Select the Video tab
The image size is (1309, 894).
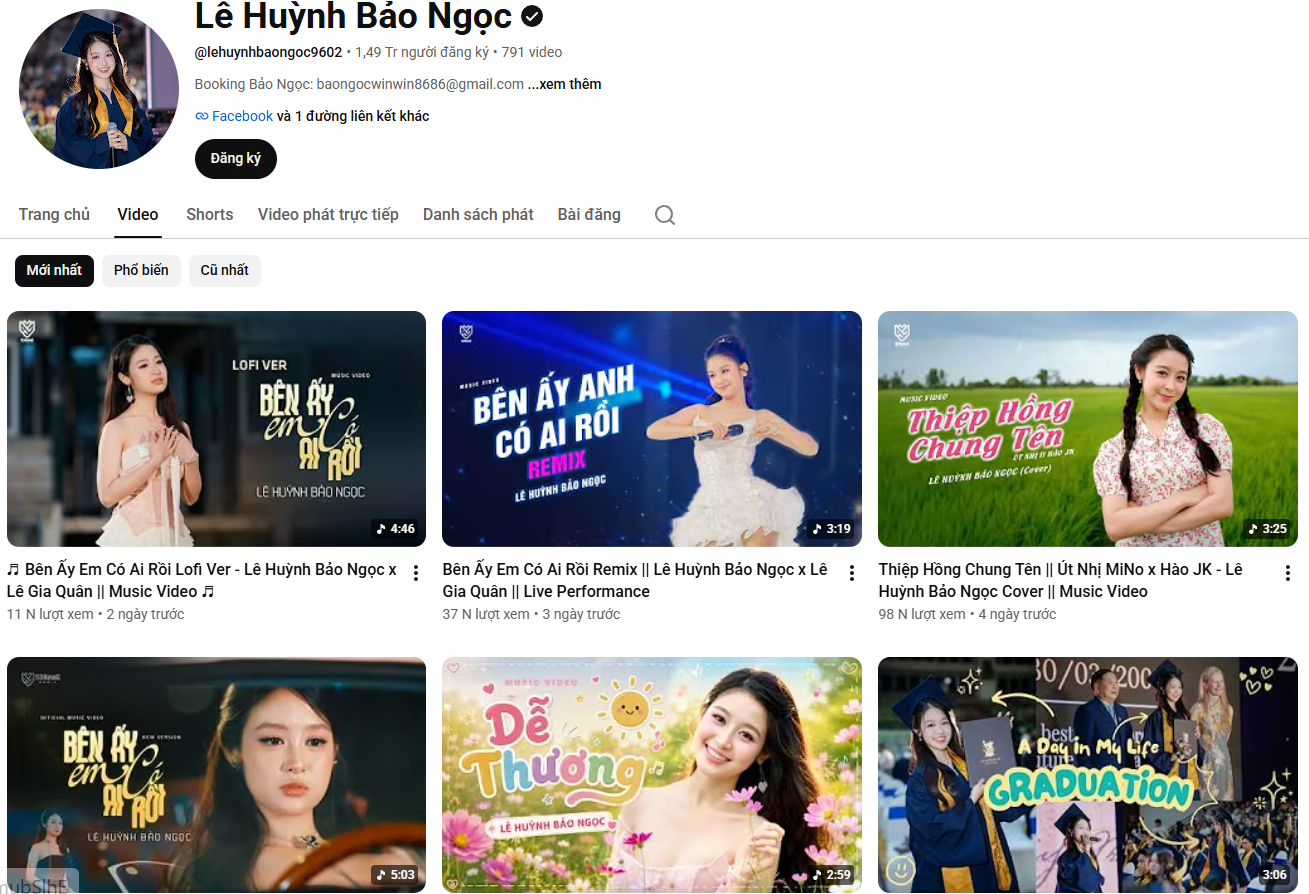click(138, 215)
